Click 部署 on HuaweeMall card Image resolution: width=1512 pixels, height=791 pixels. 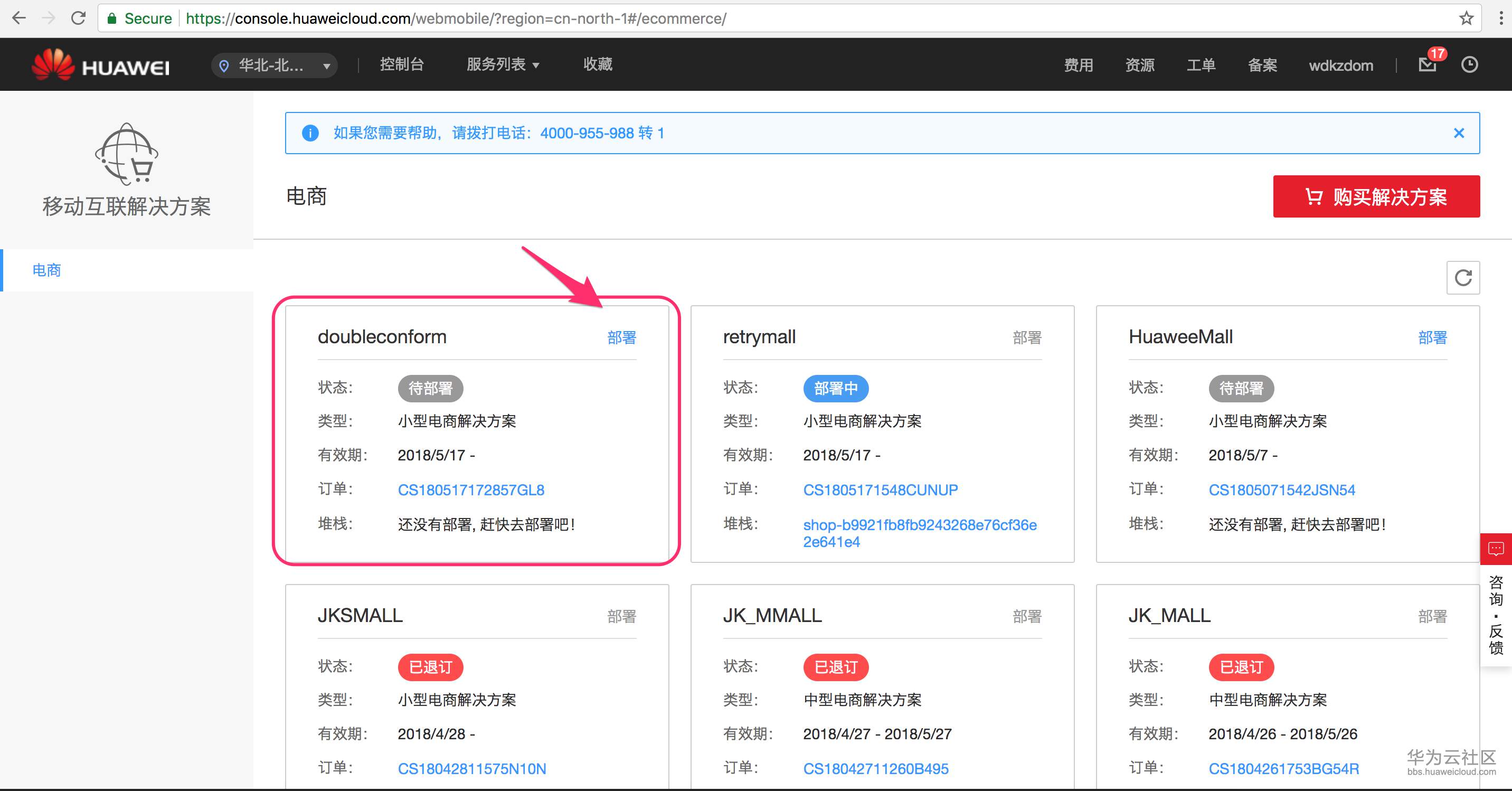pos(1432,337)
